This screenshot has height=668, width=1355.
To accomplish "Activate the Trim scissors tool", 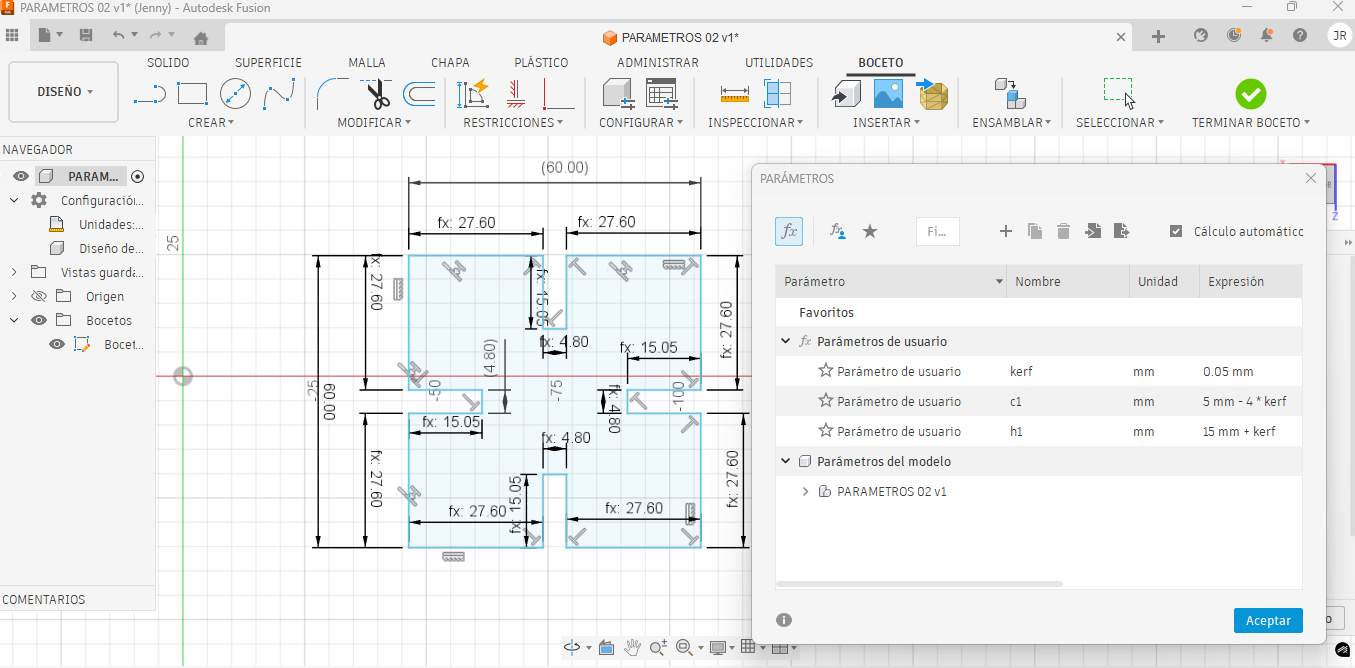I will click(x=378, y=95).
